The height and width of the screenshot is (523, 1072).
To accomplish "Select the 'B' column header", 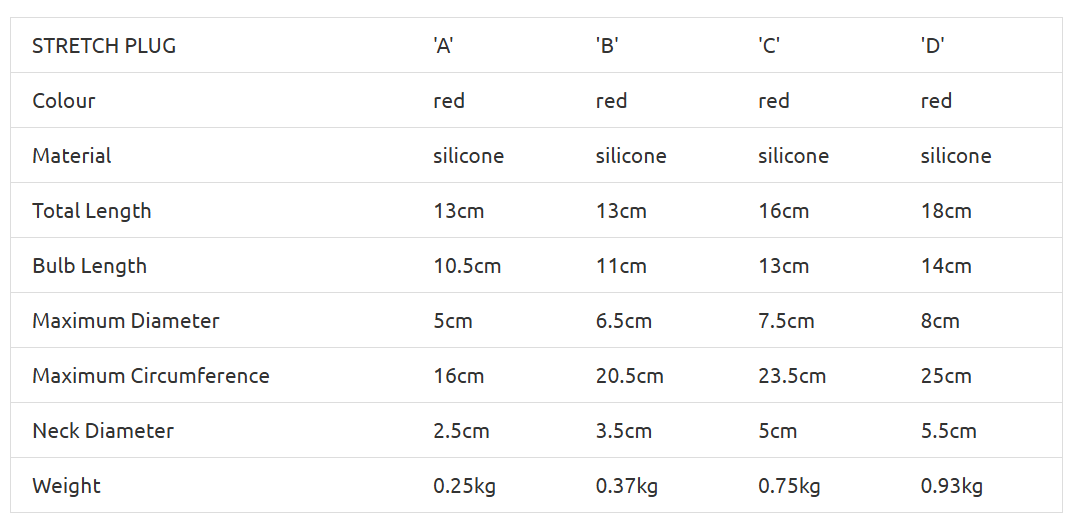I will click(607, 46).
